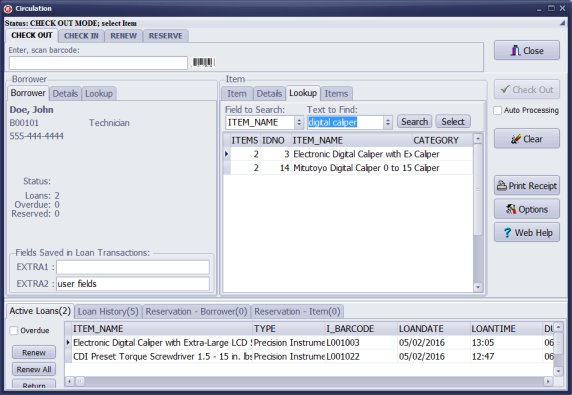Select the Mitutoyo Digital Caliper row
Viewport: 572px width, 395px height.
click(x=348, y=168)
